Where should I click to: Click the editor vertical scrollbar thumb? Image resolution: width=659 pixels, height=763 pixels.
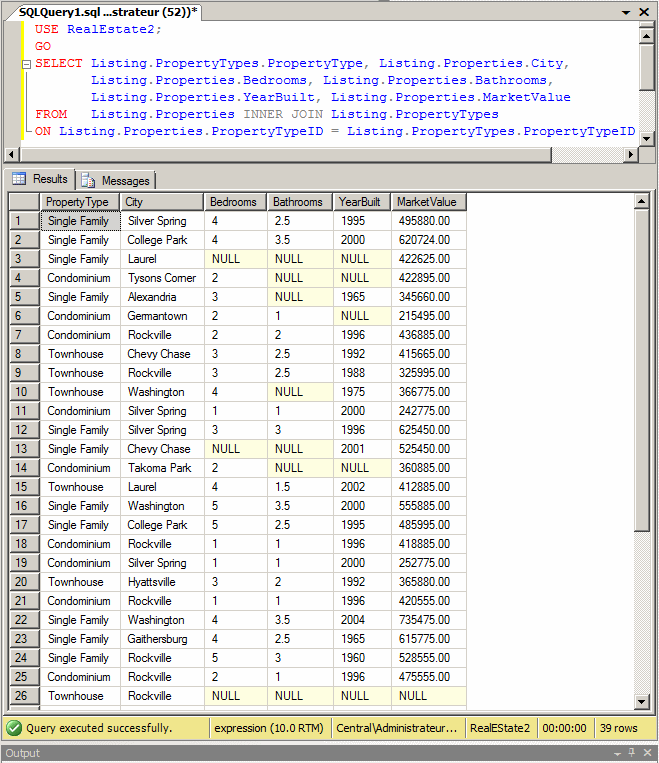(x=646, y=68)
